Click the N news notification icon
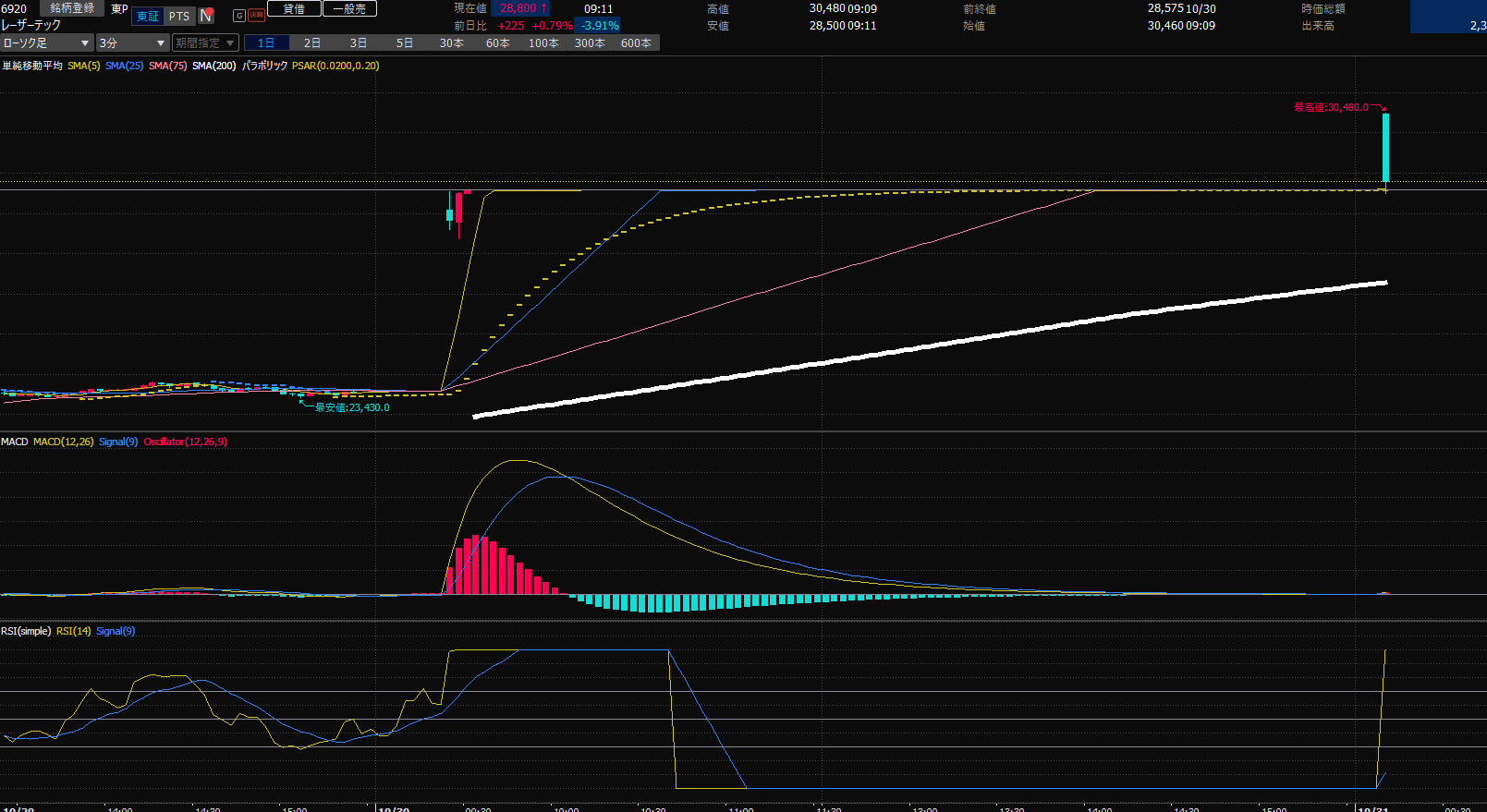 click(x=206, y=16)
